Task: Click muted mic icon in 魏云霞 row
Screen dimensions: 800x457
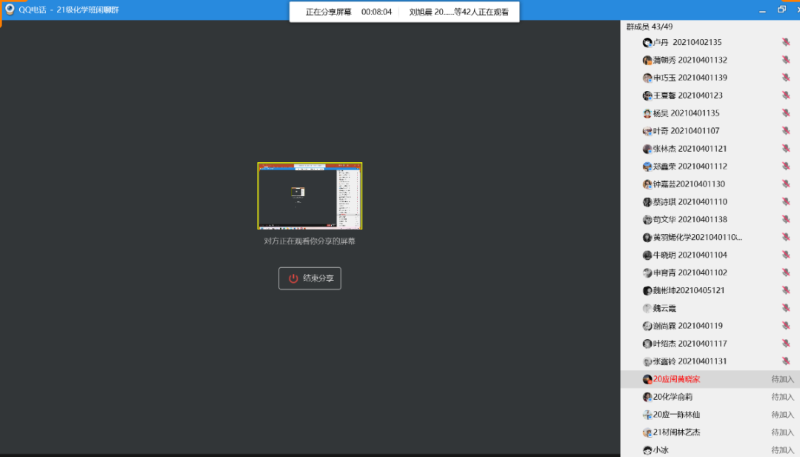Action: (x=786, y=308)
